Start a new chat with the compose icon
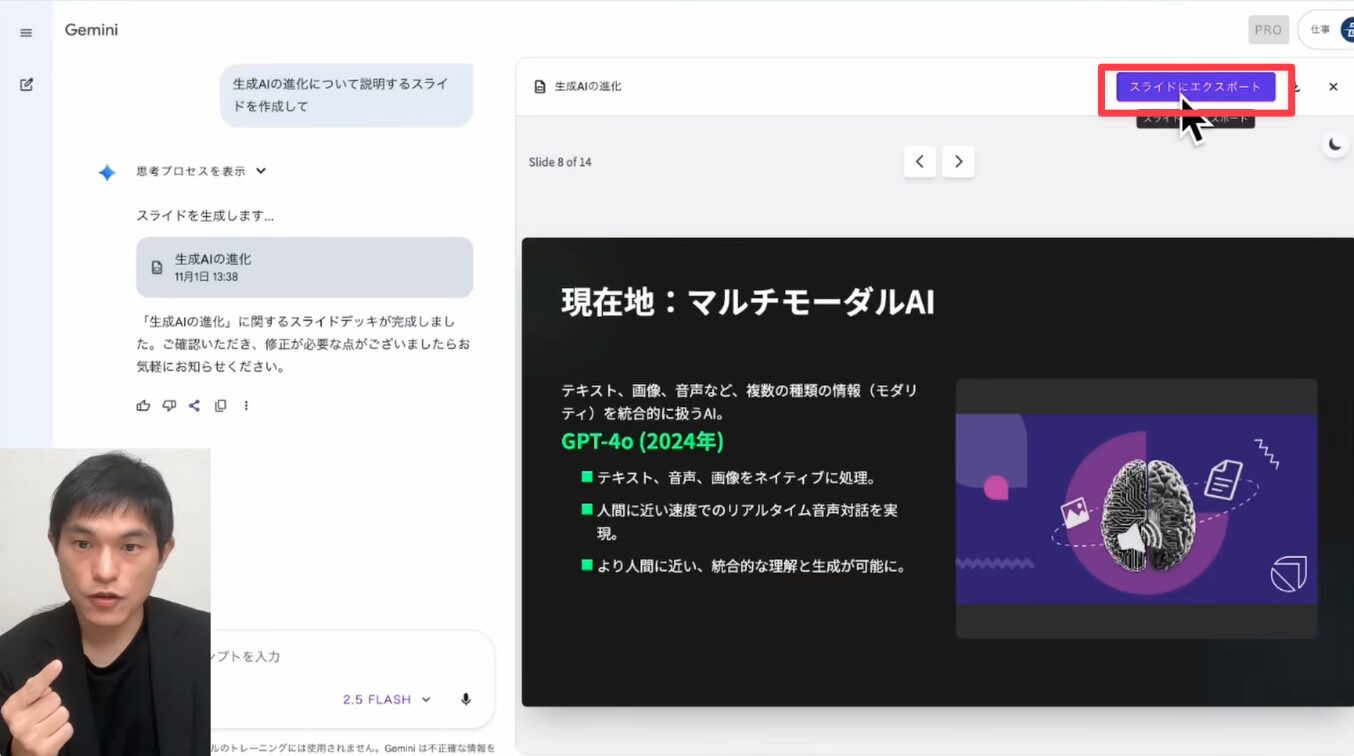 tap(26, 85)
